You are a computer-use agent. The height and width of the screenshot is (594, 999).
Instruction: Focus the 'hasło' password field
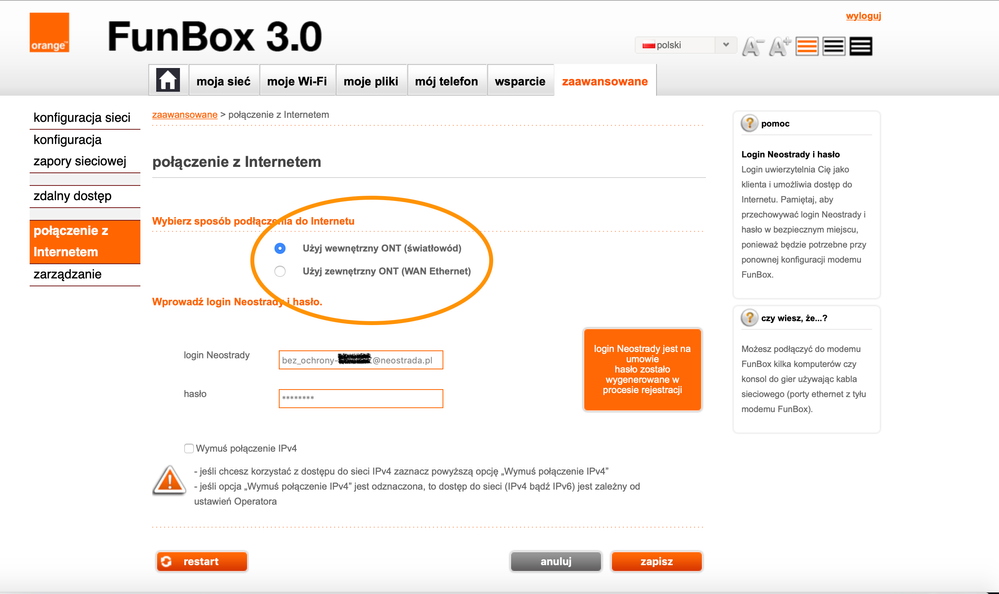tap(361, 398)
